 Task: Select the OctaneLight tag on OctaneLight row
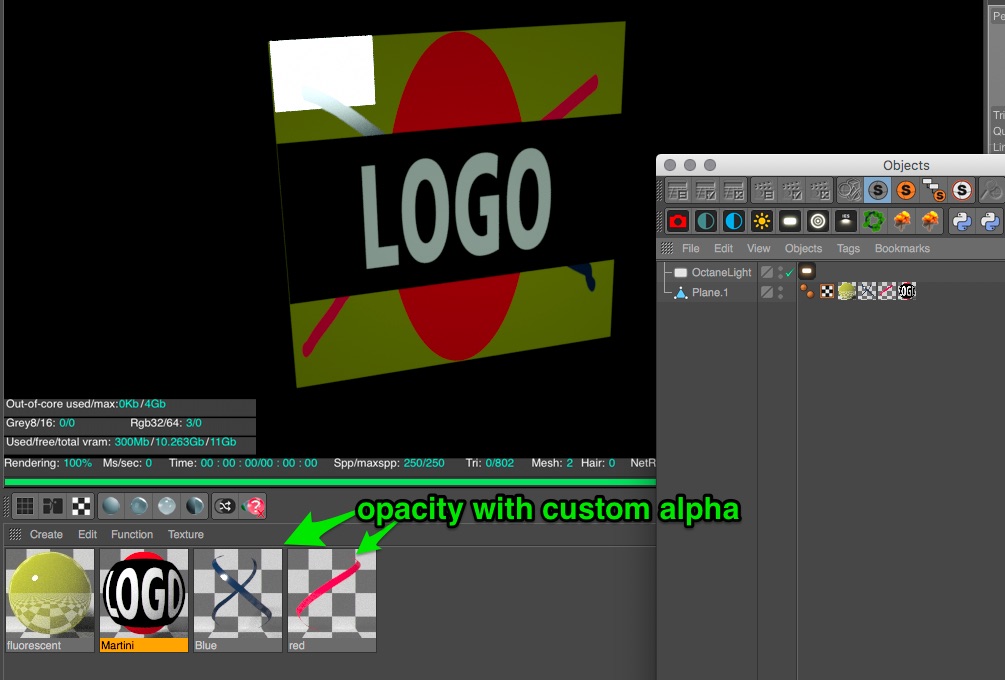click(807, 272)
